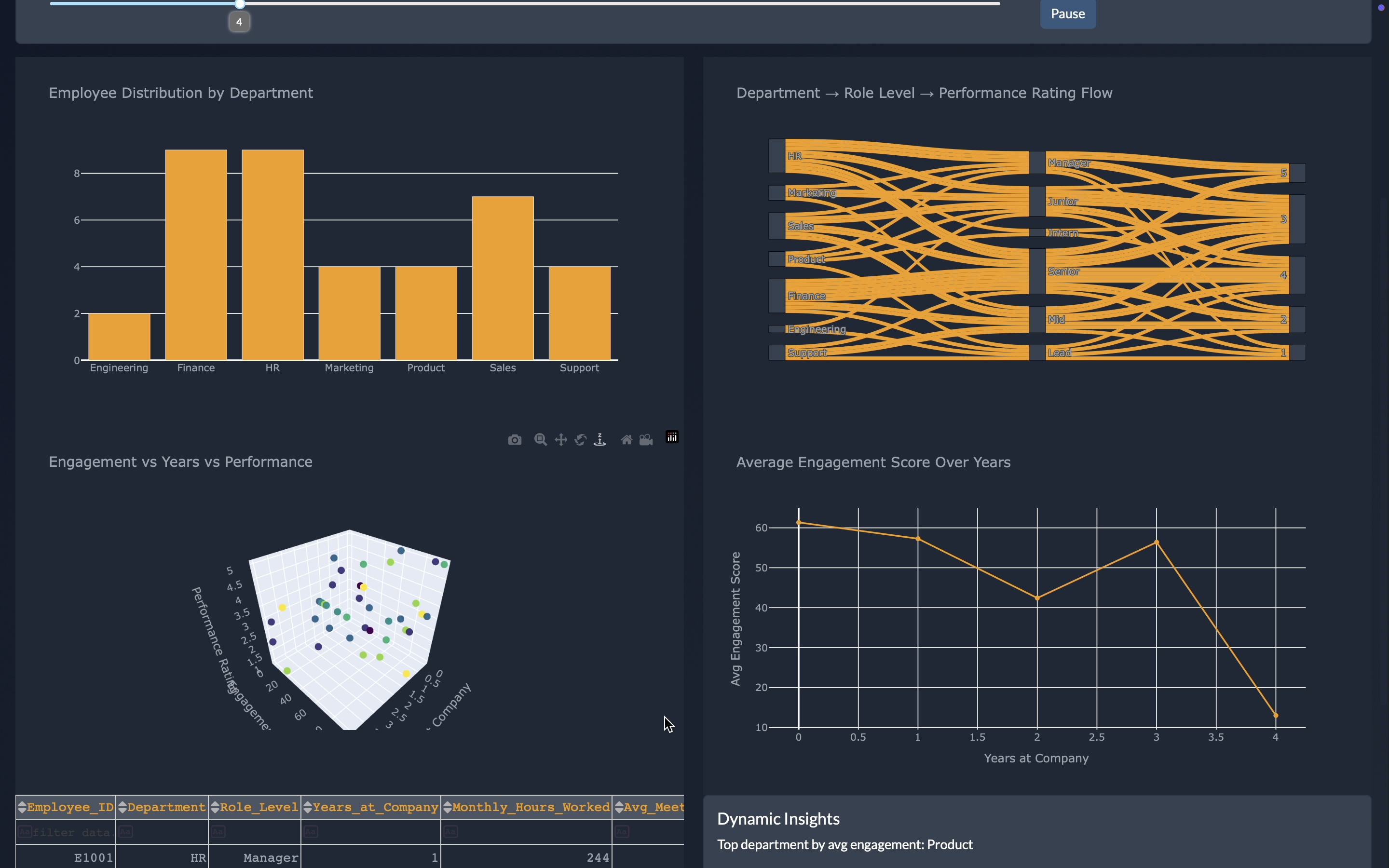Select the Manager node in Sankey diagram
1389x868 pixels.
tap(1036, 163)
